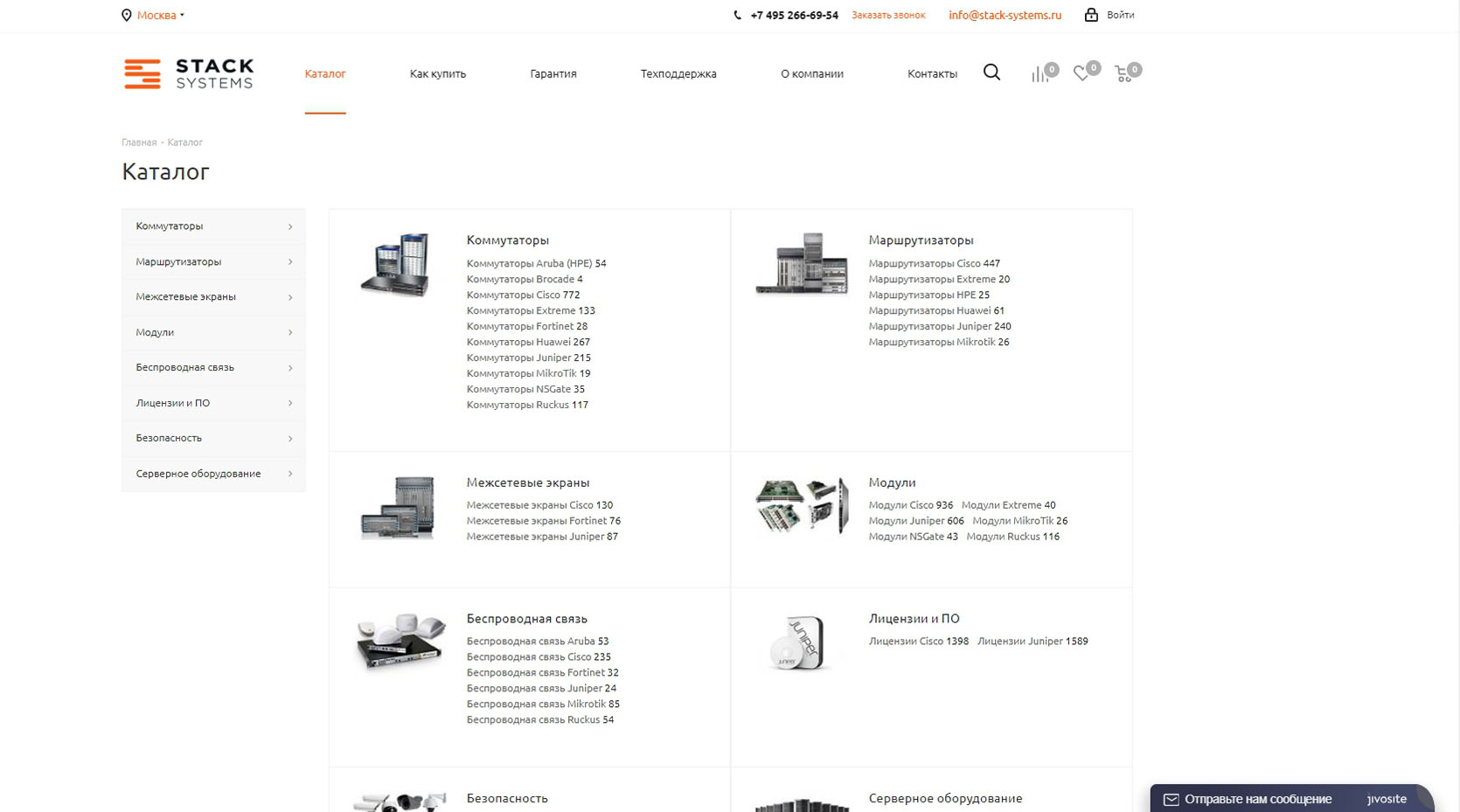The height and width of the screenshot is (812, 1460).
Task: Select Коммутаторы Juniper 215
Action: (x=528, y=357)
